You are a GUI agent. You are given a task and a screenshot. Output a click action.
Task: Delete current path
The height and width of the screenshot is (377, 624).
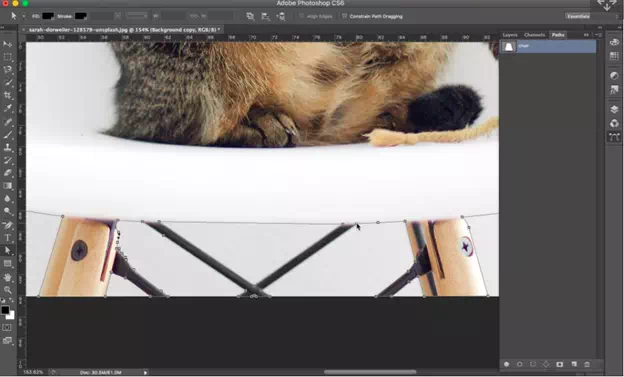587,364
